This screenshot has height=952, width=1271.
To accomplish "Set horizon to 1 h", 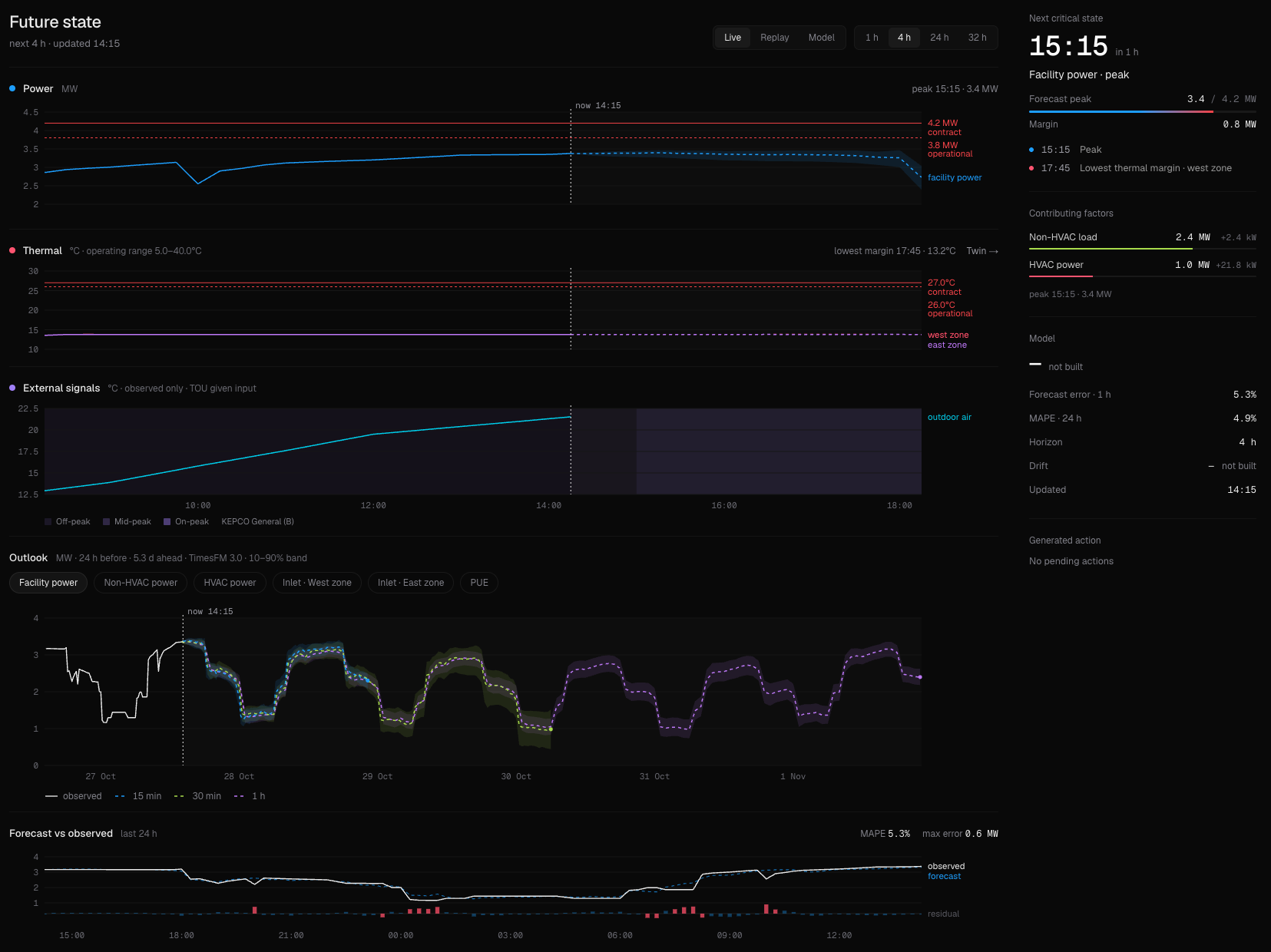I will click(x=872, y=38).
